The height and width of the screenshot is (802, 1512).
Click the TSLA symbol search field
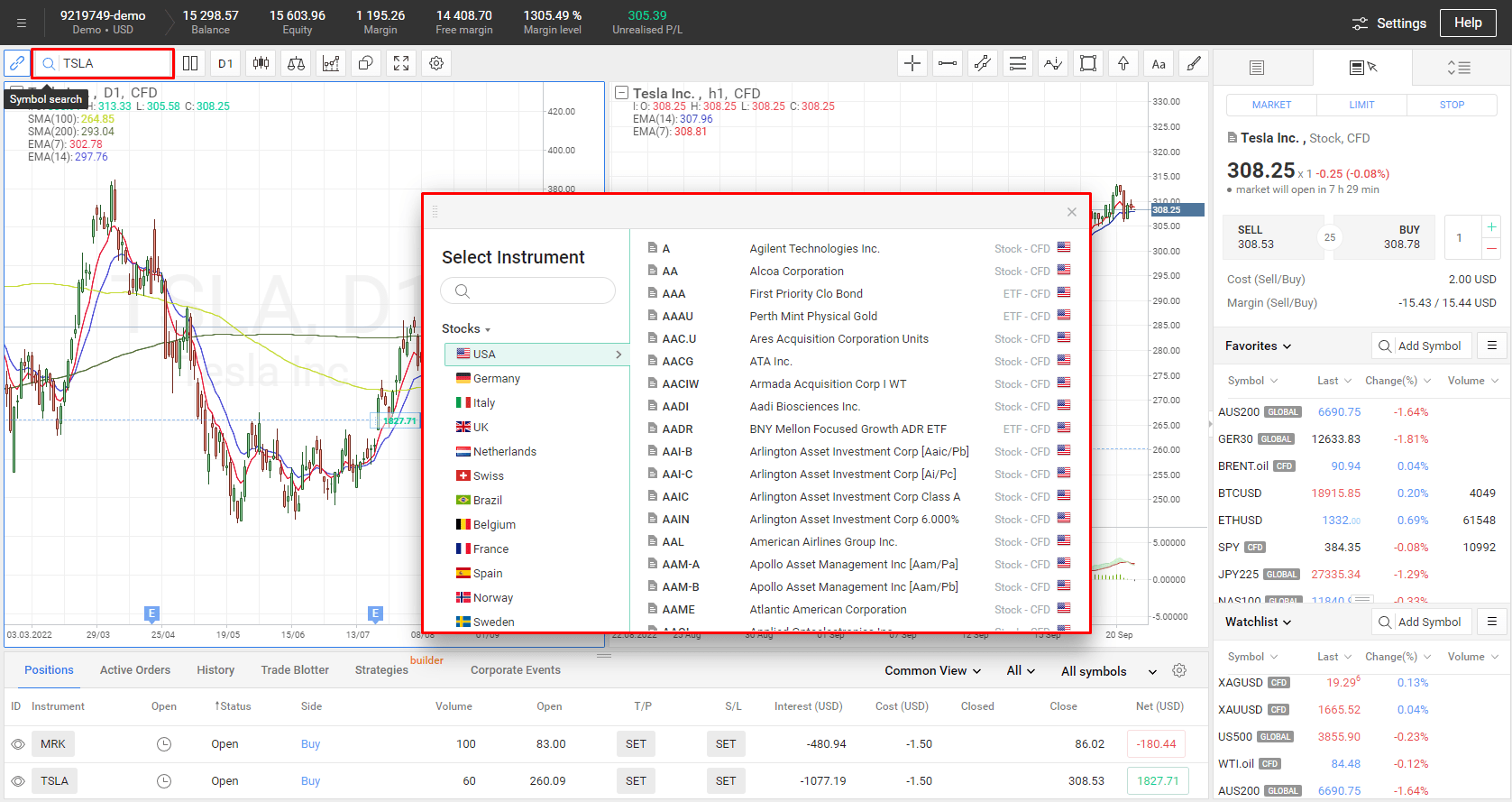pos(103,63)
